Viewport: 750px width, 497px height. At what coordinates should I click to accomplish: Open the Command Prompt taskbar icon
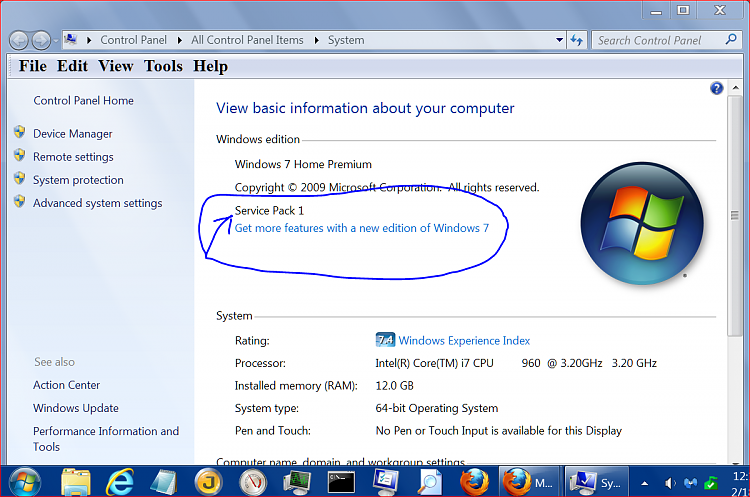coord(341,482)
